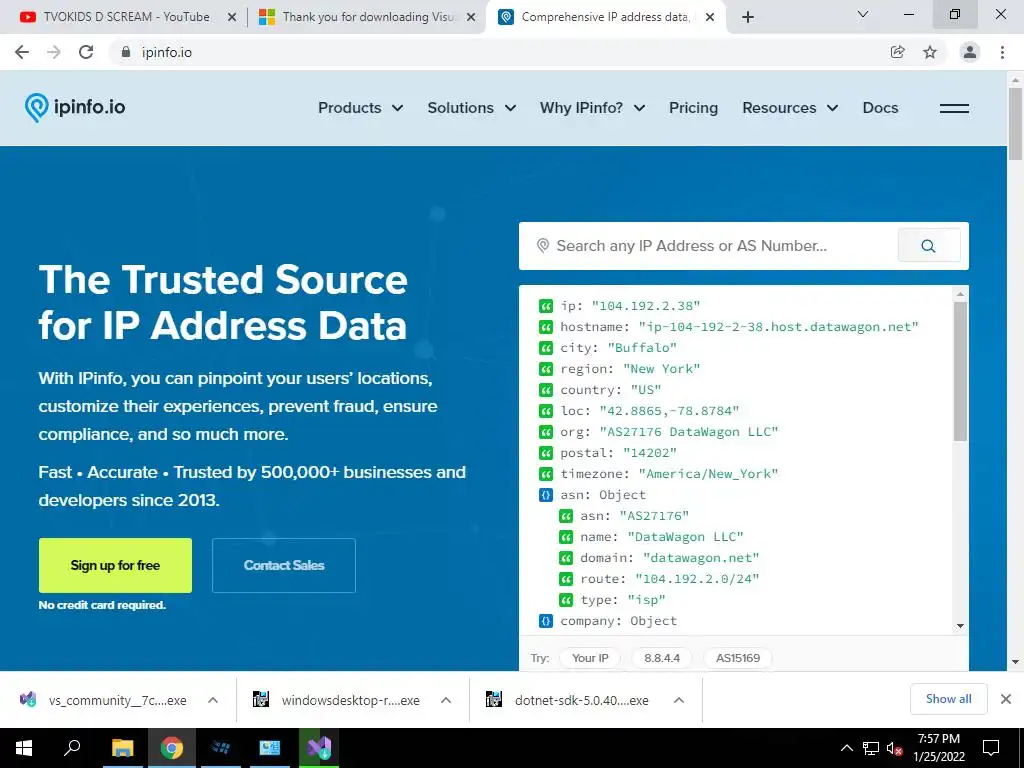Switch to Thank you for downloading Visual Studio tab

tap(366, 17)
